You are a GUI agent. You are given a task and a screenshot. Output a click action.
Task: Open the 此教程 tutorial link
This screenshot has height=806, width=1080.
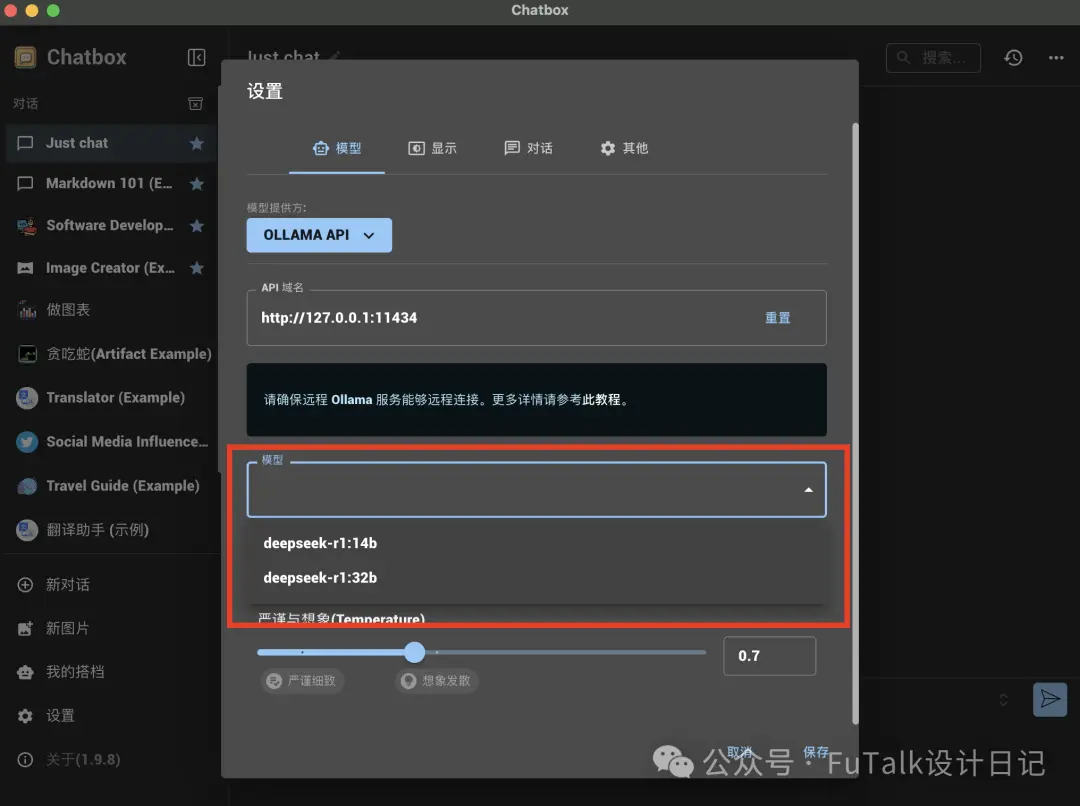pyautogui.click(x=601, y=400)
